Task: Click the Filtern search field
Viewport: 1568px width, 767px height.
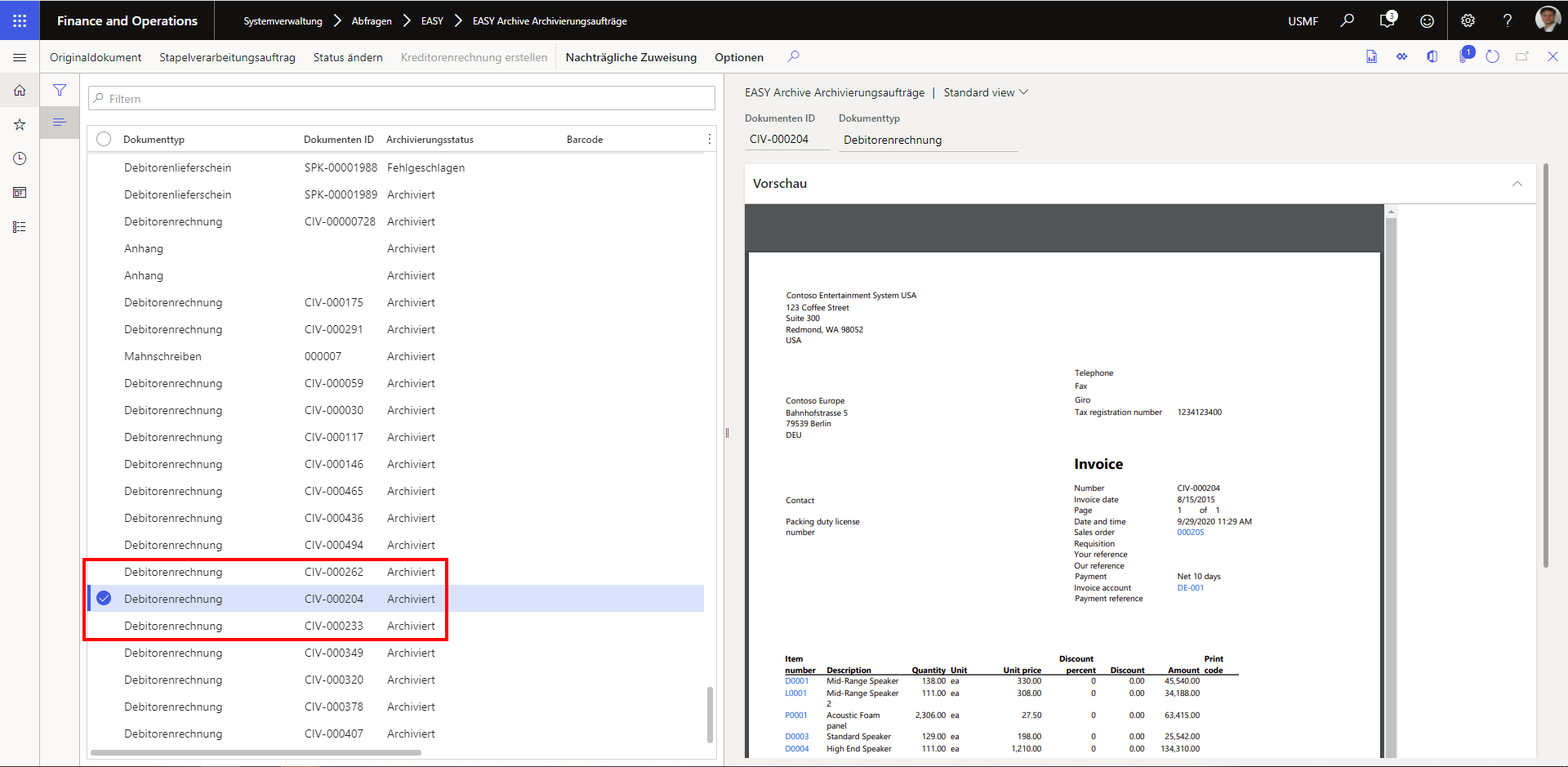Action: tap(401, 98)
